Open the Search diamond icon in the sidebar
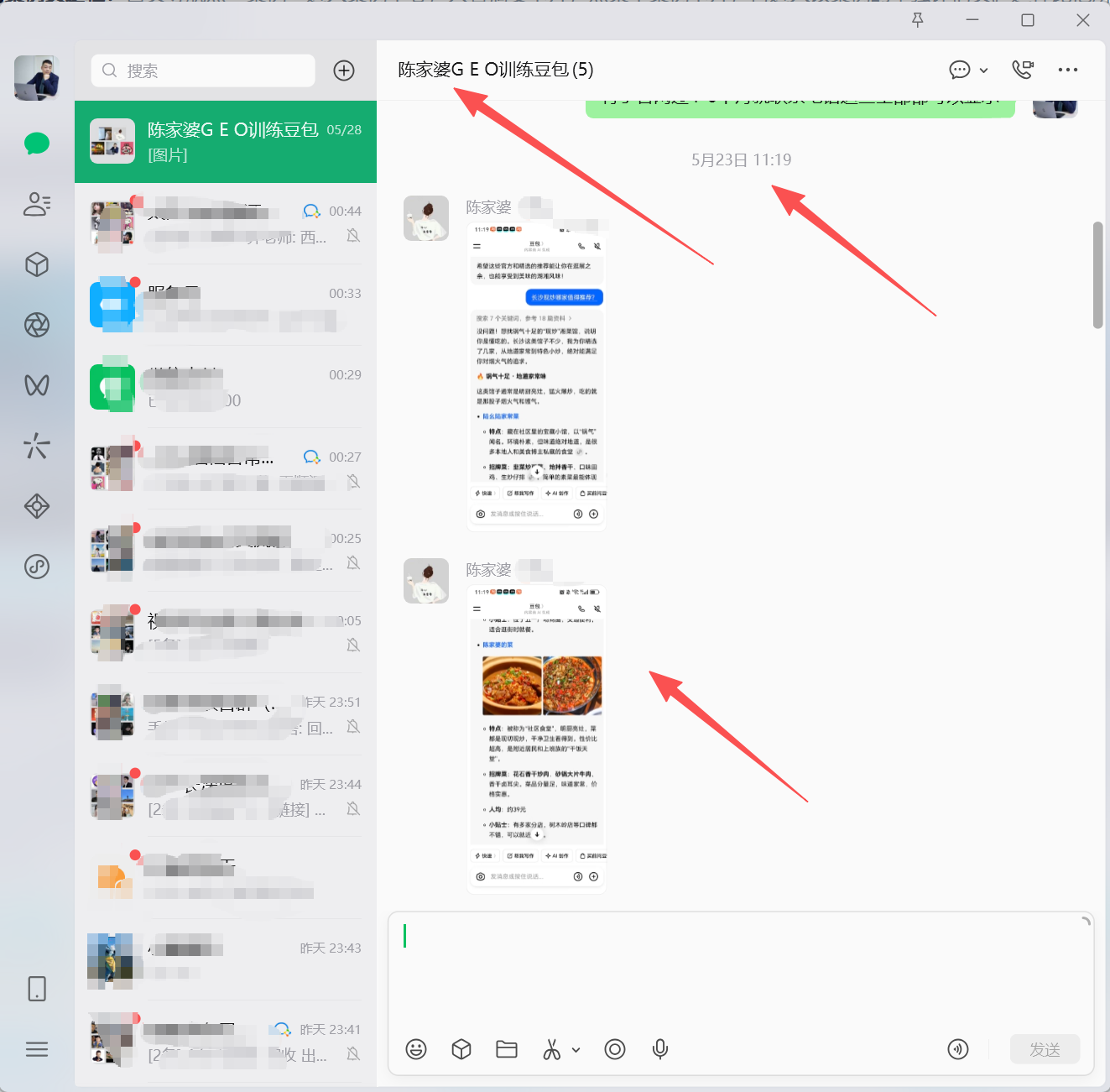The image size is (1110, 1092). point(37,506)
